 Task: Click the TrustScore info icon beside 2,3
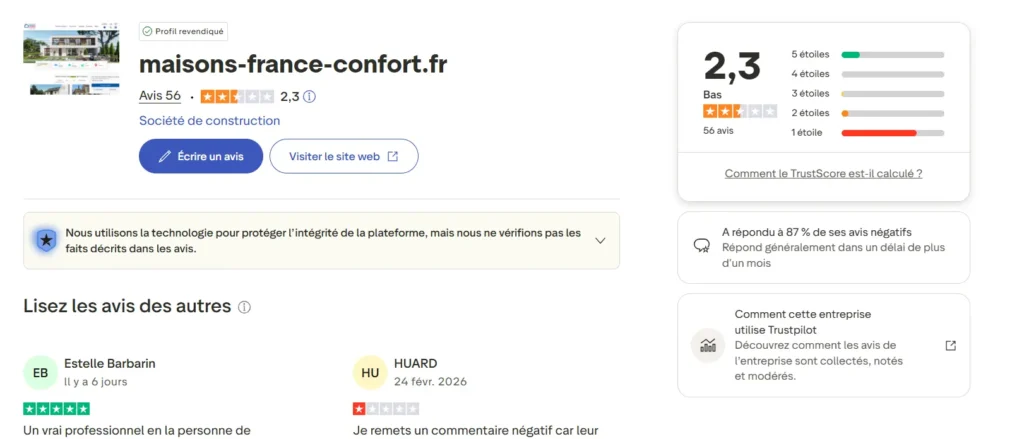[x=310, y=97]
